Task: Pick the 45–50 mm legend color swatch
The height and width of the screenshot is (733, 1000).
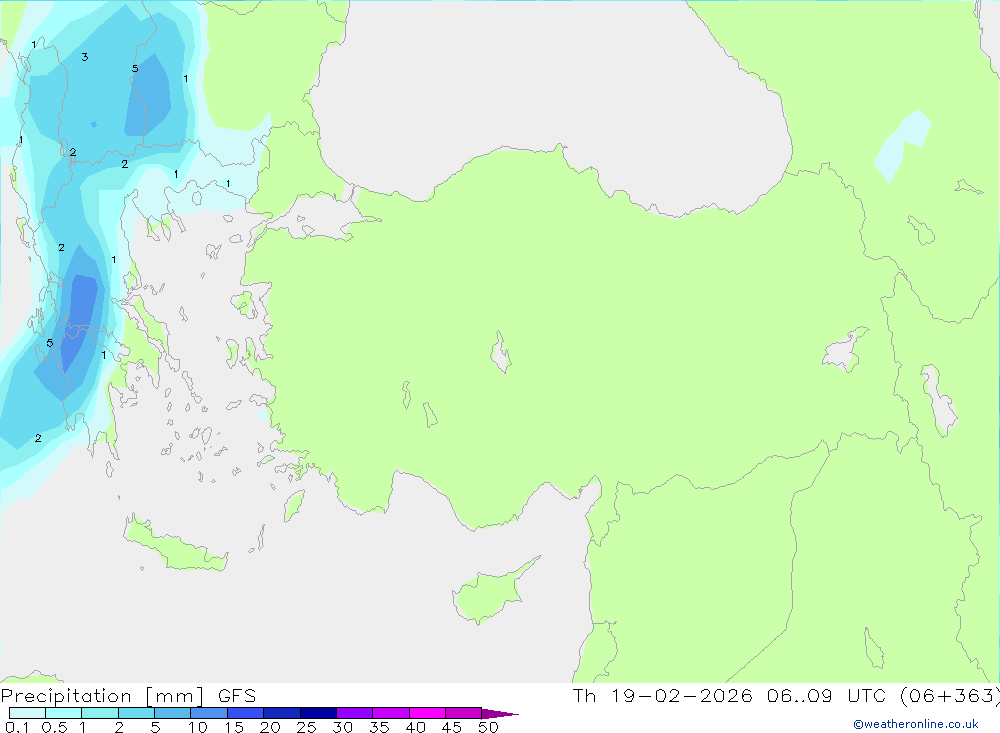Action: pyautogui.click(x=463, y=713)
